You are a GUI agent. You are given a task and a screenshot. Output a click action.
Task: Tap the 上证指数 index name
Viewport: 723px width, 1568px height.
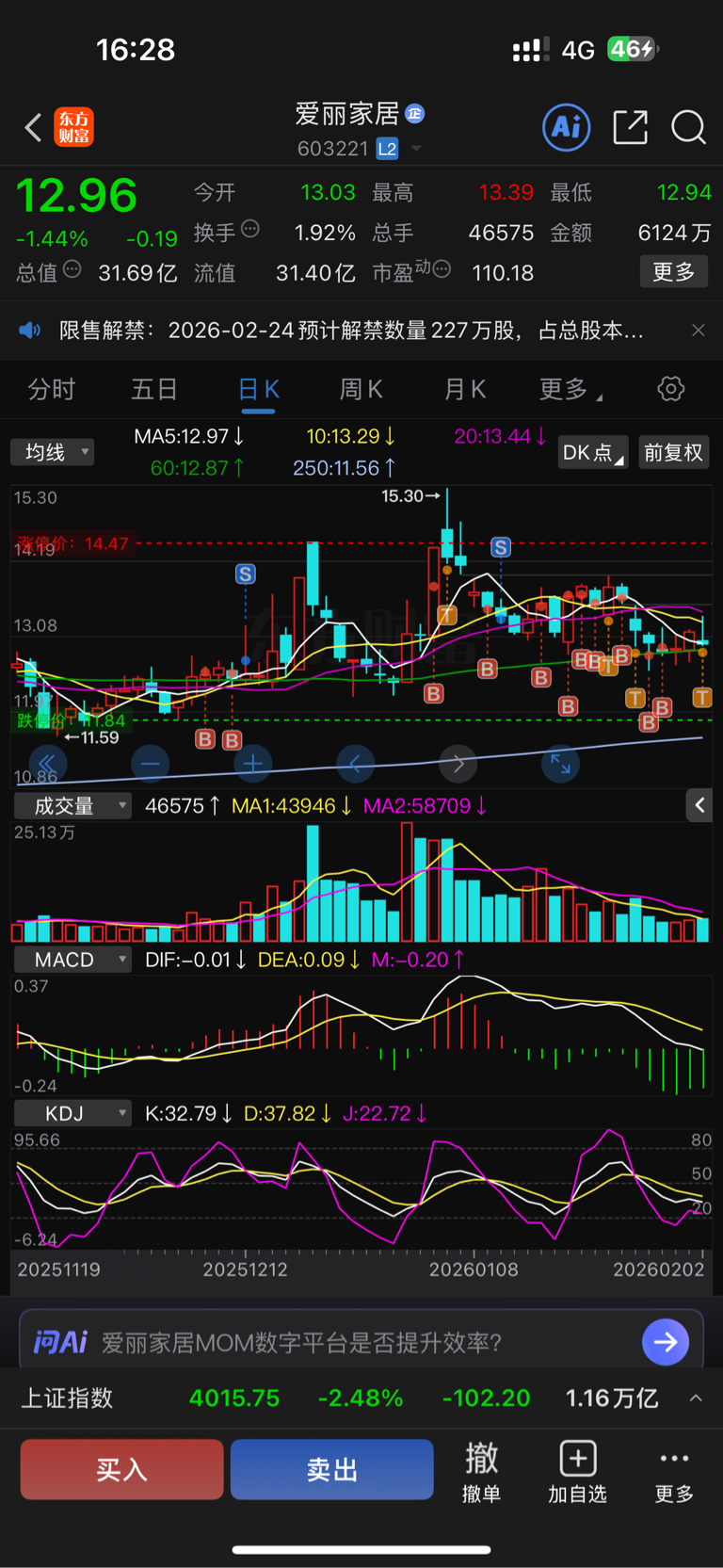[67, 1398]
